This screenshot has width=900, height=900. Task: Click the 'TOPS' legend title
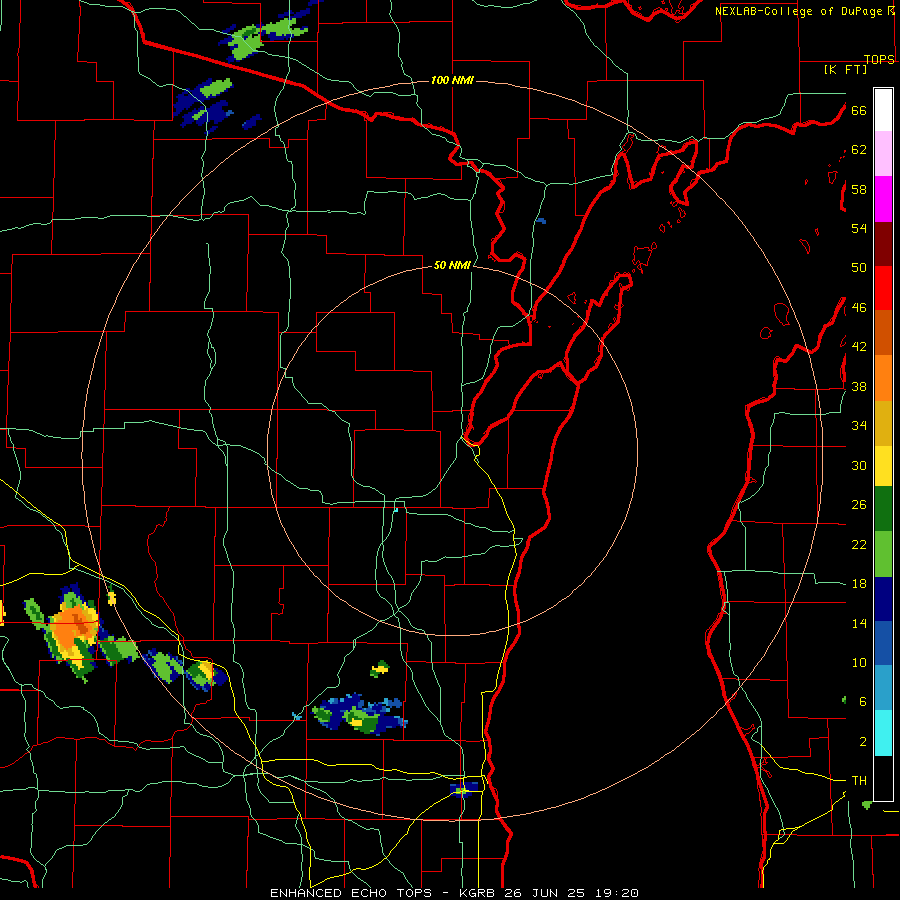pos(879,59)
